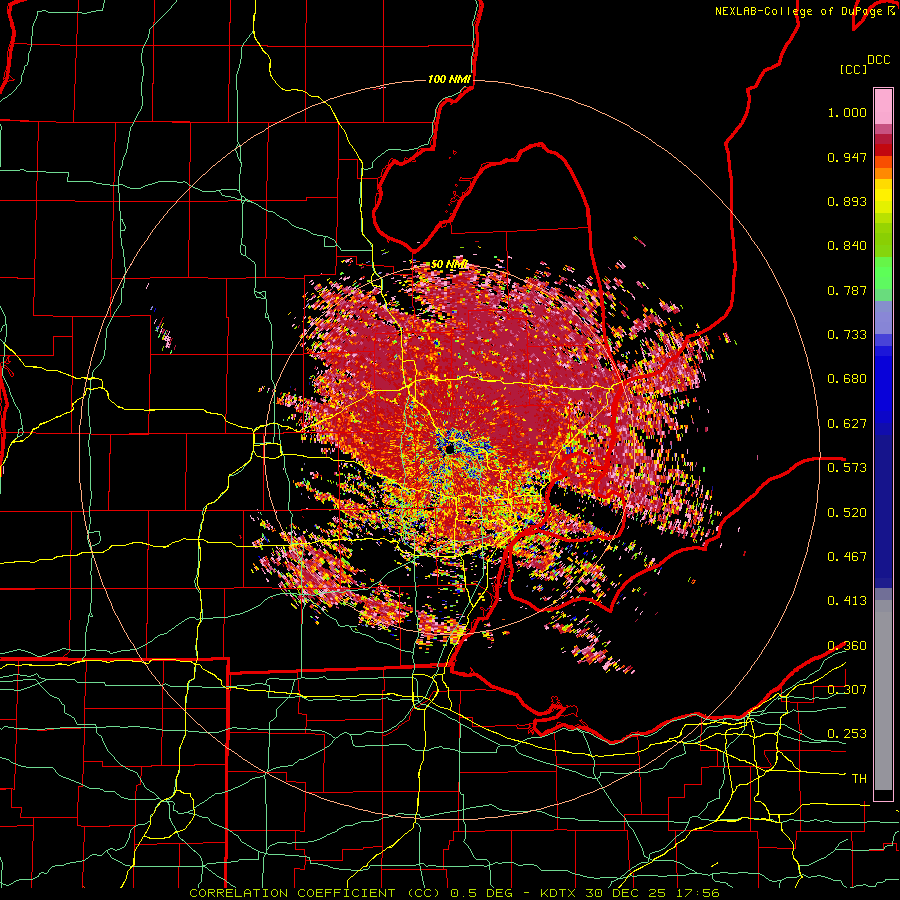900x900 pixels.
Task: Click the 0.893 legend value
Action: pyautogui.click(x=847, y=201)
